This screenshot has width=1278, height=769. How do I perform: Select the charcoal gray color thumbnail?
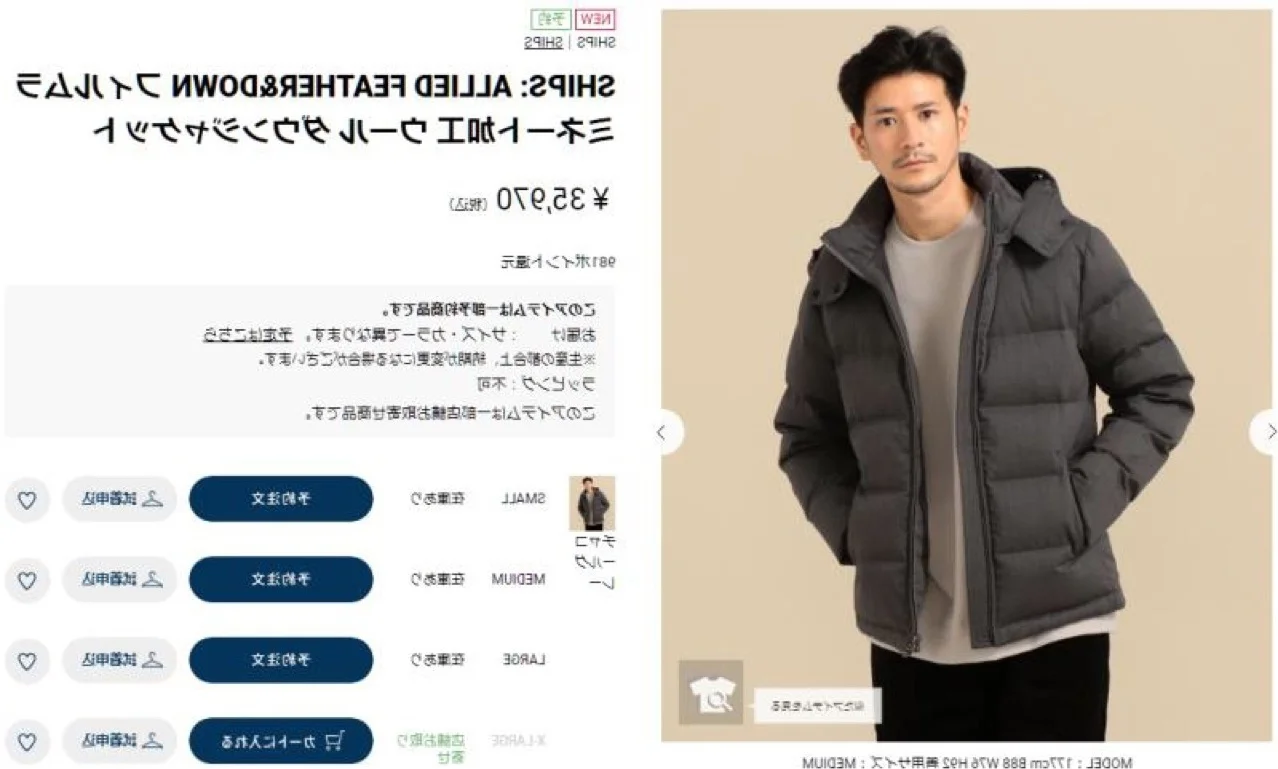click(x=592, y=503)
